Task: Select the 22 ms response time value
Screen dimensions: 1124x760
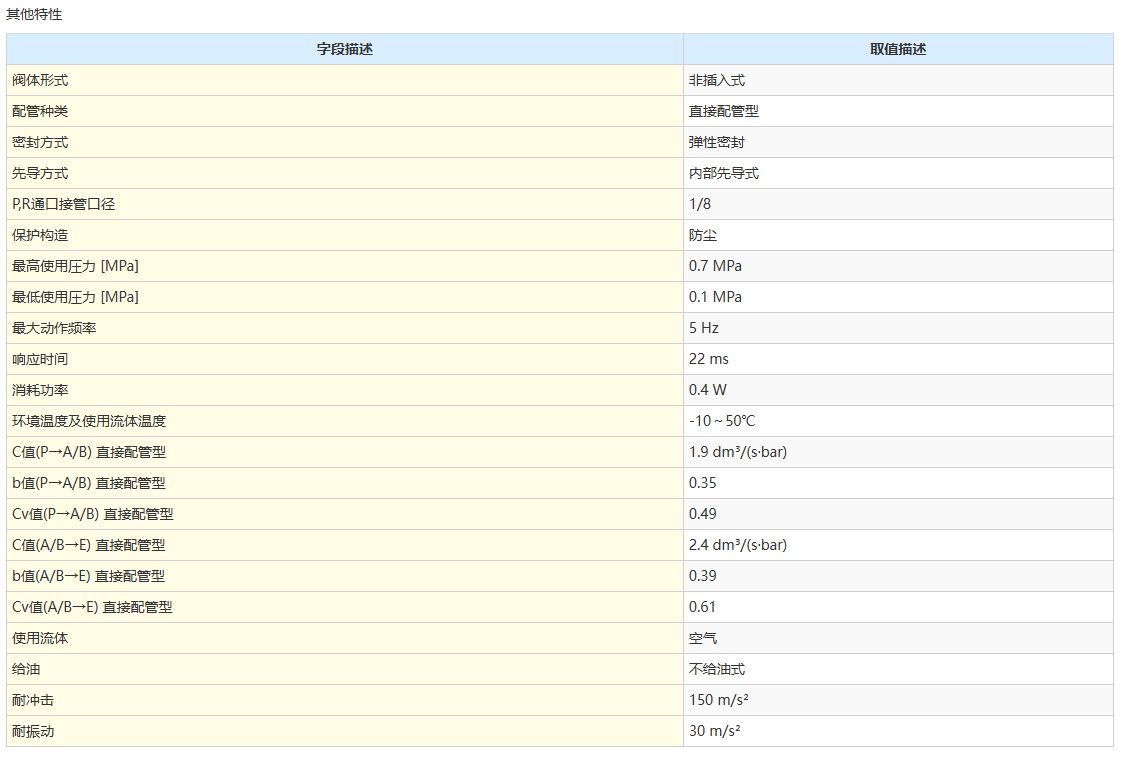Action: pyautogui.click(x=708, y=359)
